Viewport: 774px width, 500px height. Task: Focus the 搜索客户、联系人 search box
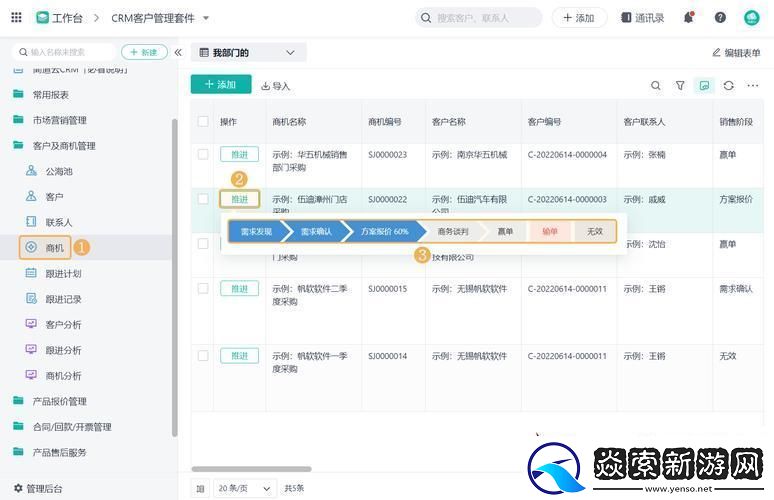[478, 18]
